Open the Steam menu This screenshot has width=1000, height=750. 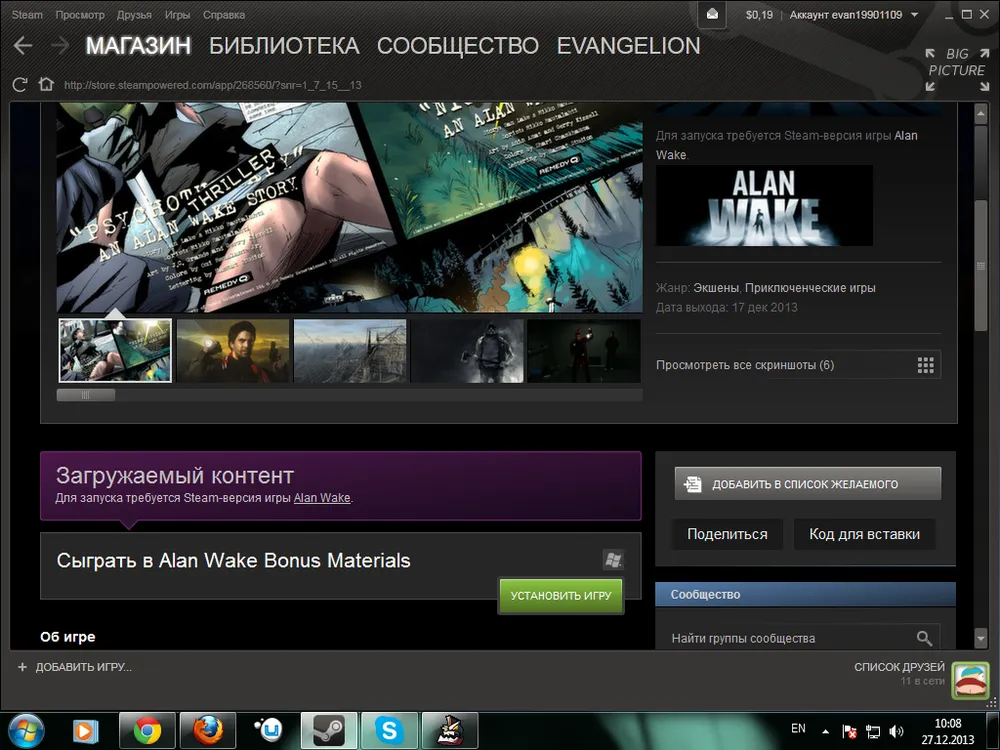pos(27,15)
